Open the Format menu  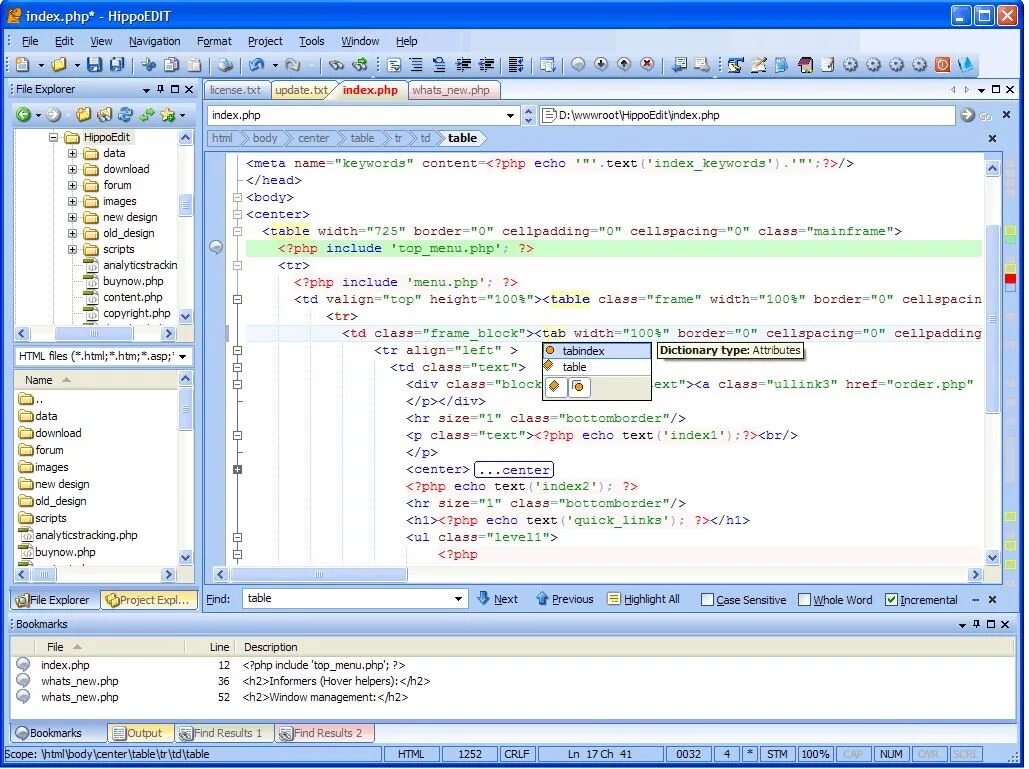pyautogui.click(x=214, y=41)
